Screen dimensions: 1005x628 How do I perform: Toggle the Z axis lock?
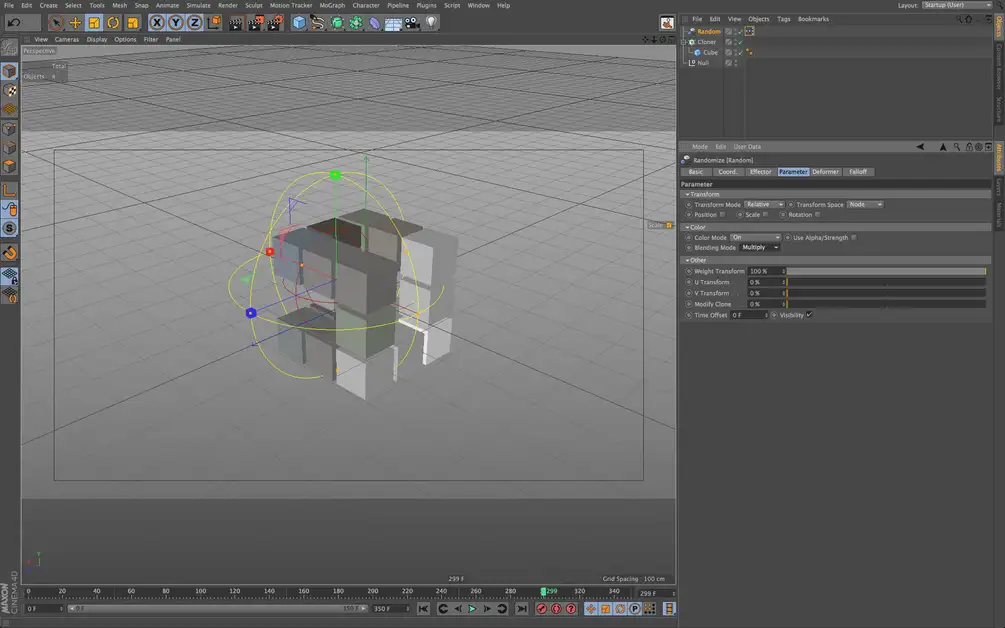point(195,22)
